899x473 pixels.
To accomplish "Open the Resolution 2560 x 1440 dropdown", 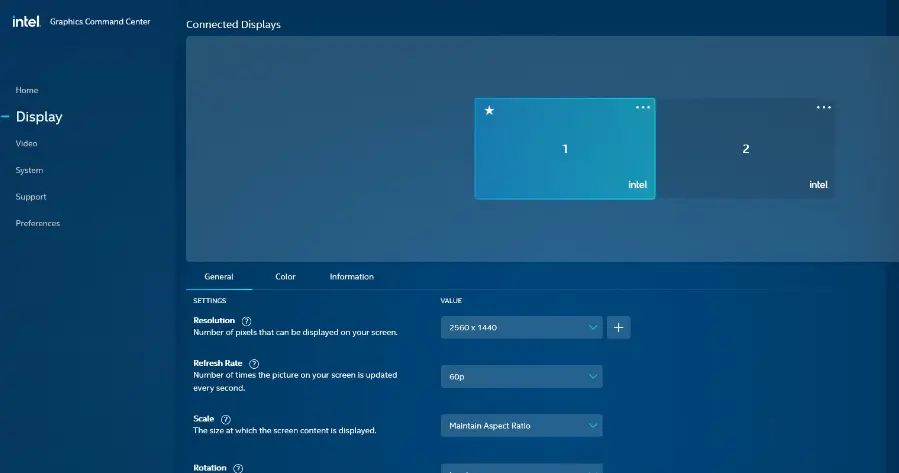I will point(522,327).
